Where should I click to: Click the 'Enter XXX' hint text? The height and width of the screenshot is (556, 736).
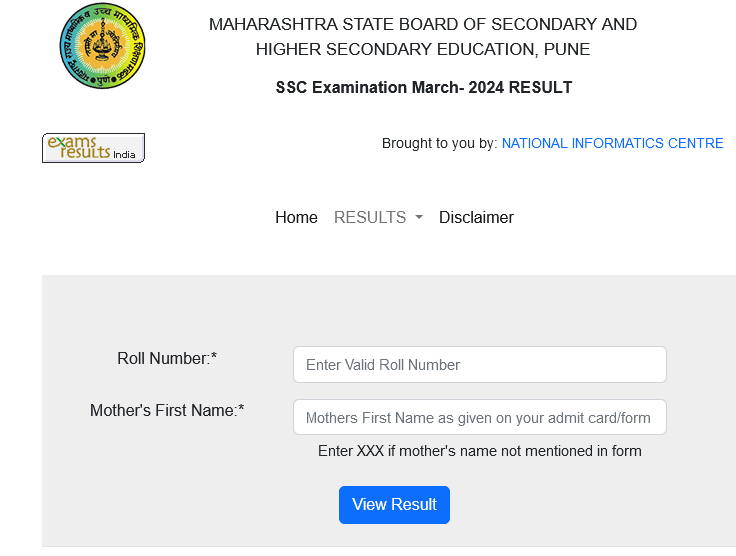pyautogui.click(x=479, y=451)
